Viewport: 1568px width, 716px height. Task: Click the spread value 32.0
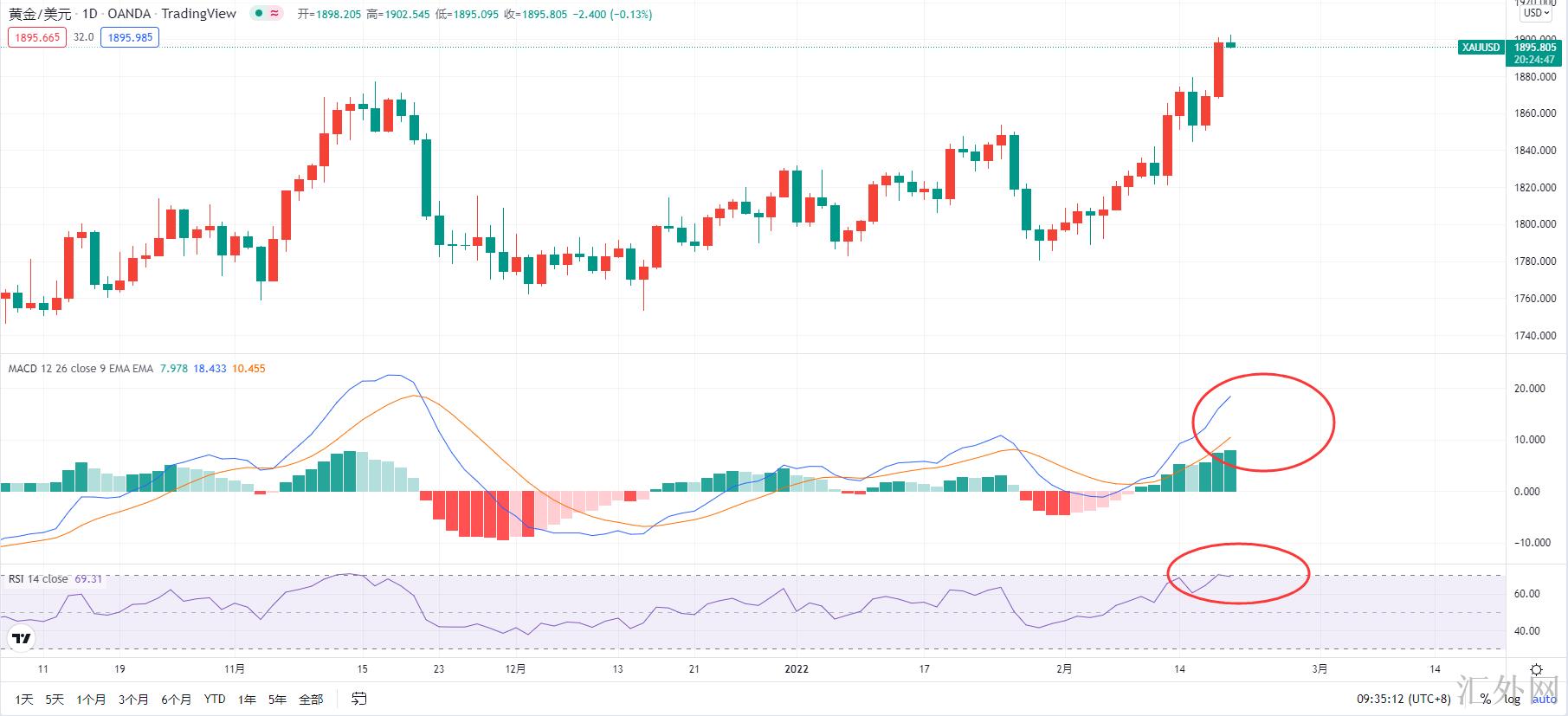(83, 37)
